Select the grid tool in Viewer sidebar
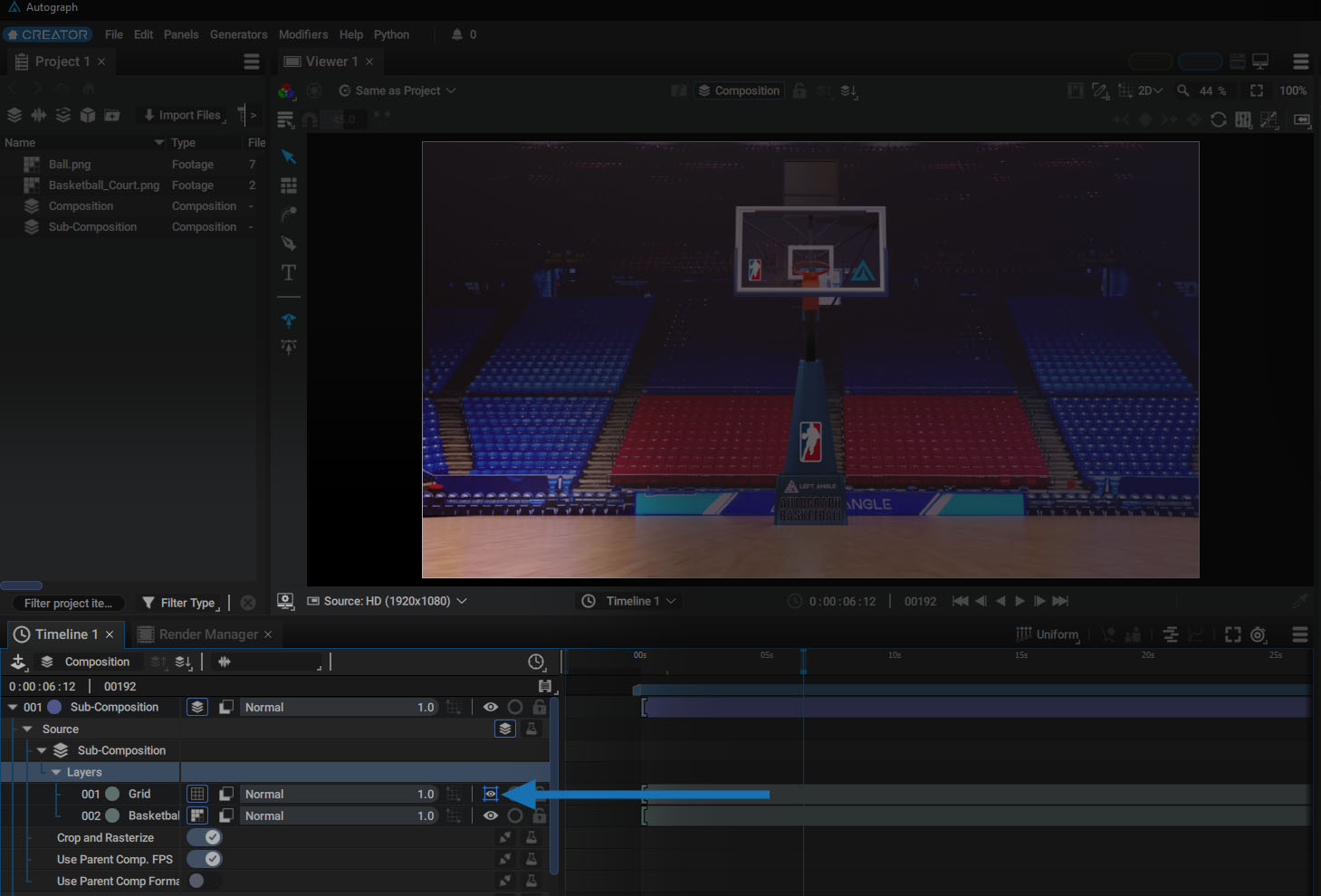1321x896 pixels. (x=289, y=186)
